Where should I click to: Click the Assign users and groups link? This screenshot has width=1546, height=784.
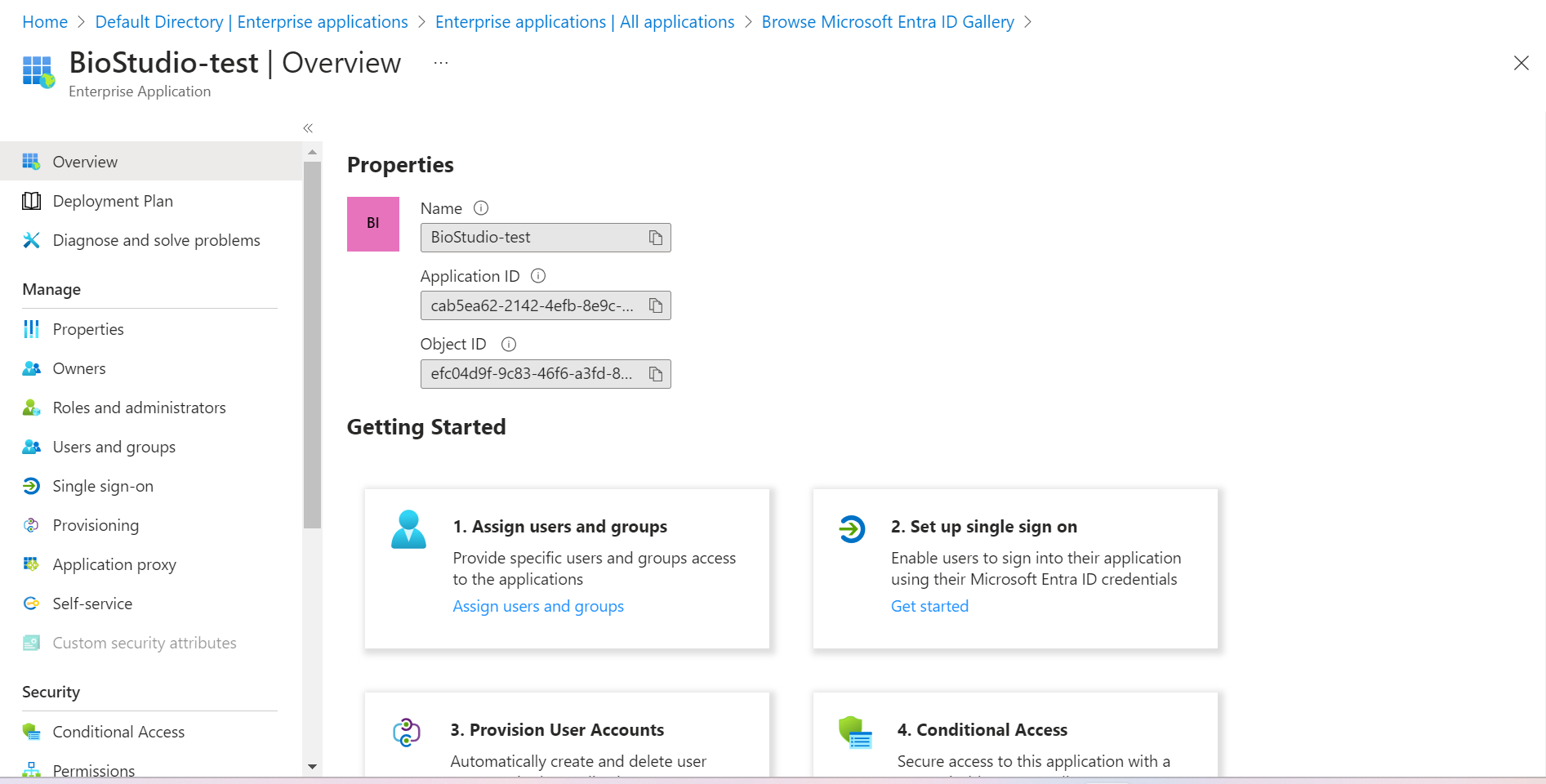click(538, 606)
